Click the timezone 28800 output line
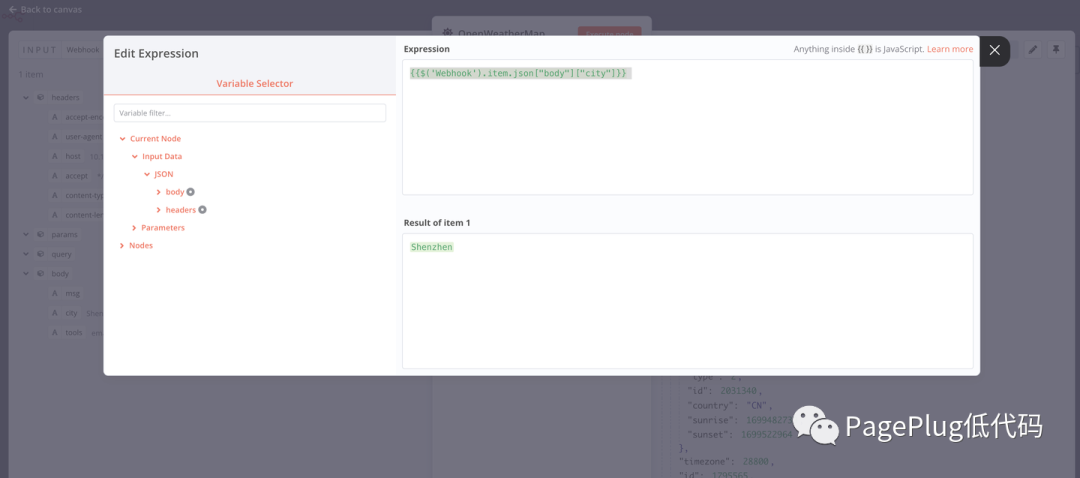The width and height of the screenshot is (1080, 478). 727,461
